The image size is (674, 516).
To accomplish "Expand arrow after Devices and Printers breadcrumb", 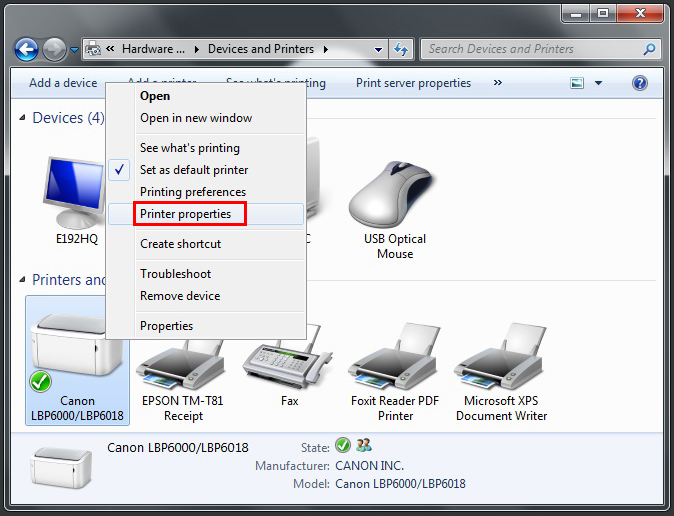I will coord(326,49).
